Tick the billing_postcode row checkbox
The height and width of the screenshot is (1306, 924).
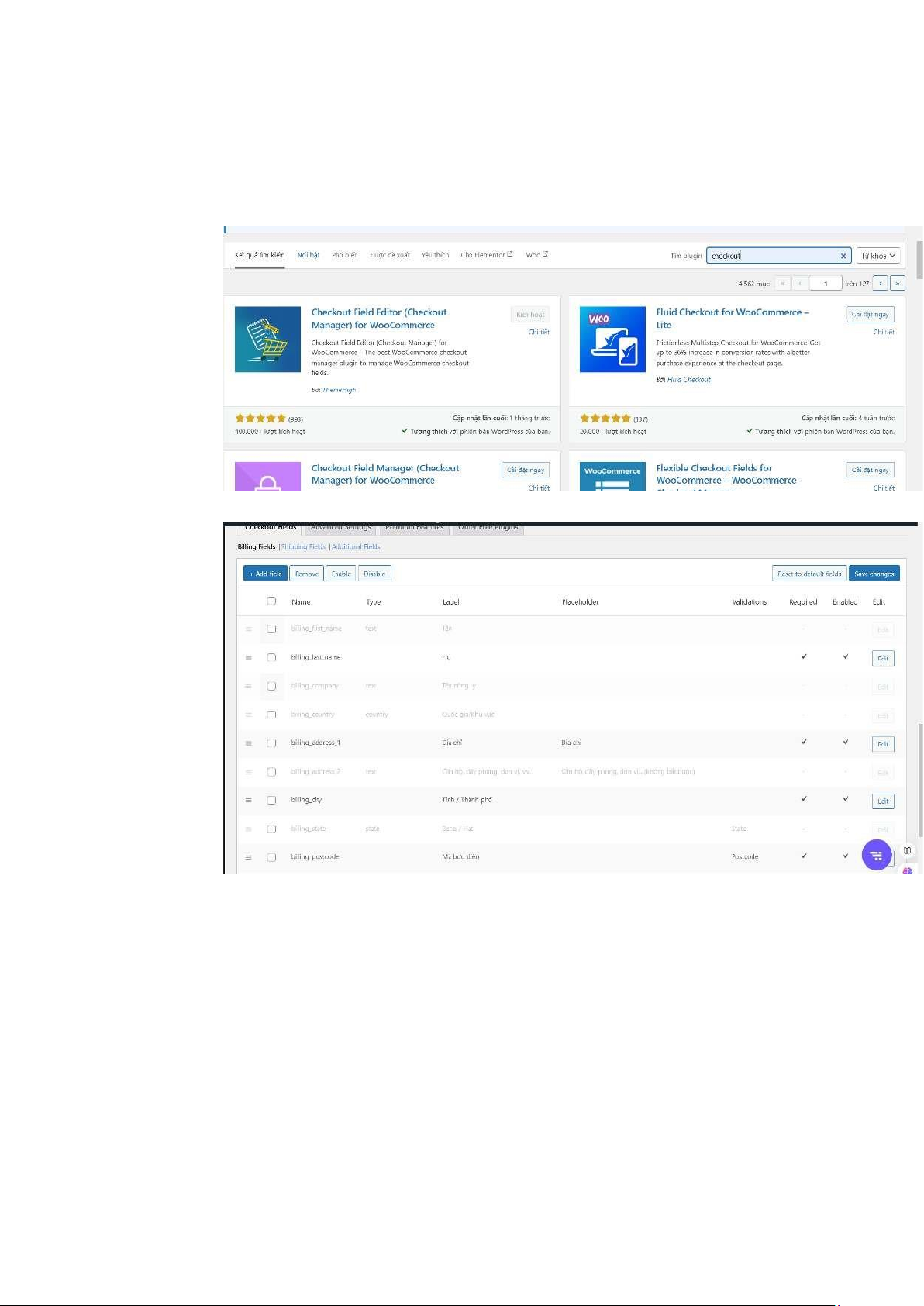(x=271, y=857)
